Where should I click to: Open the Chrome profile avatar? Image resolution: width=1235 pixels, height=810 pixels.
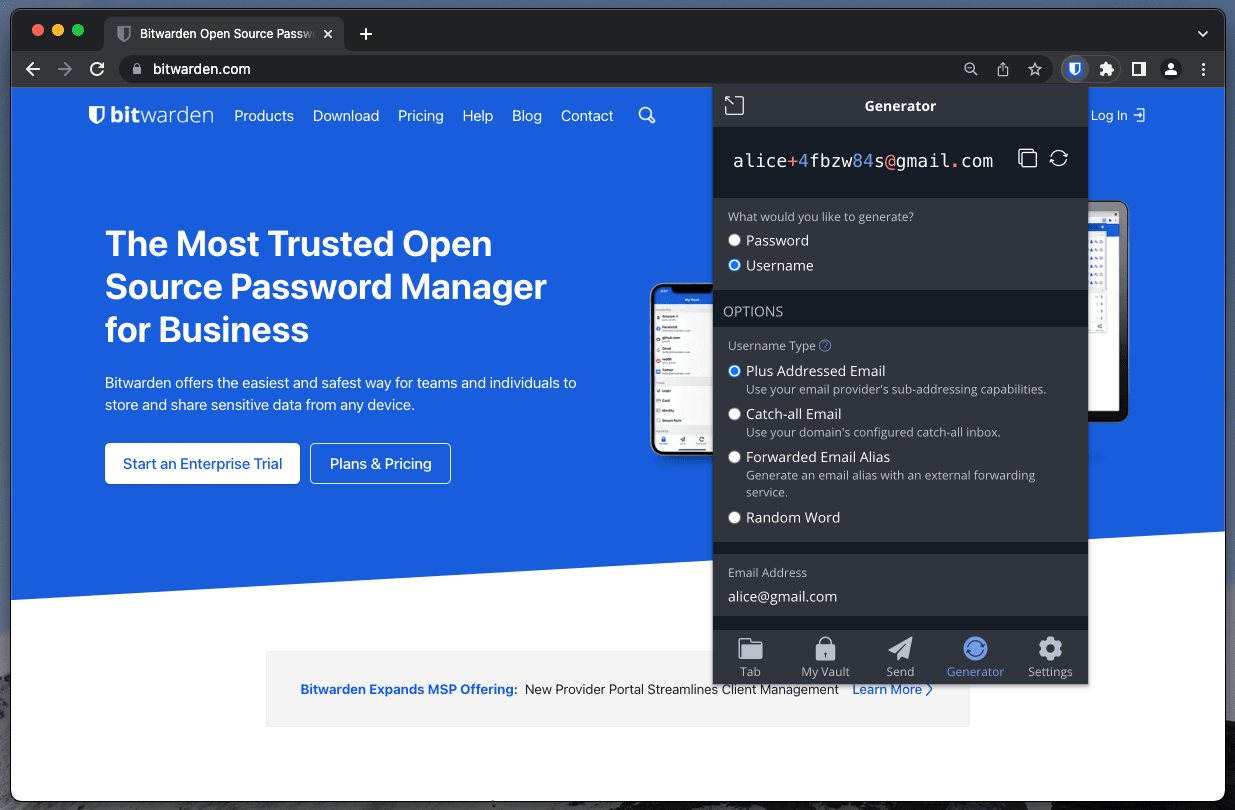[x=1170, y=69]
